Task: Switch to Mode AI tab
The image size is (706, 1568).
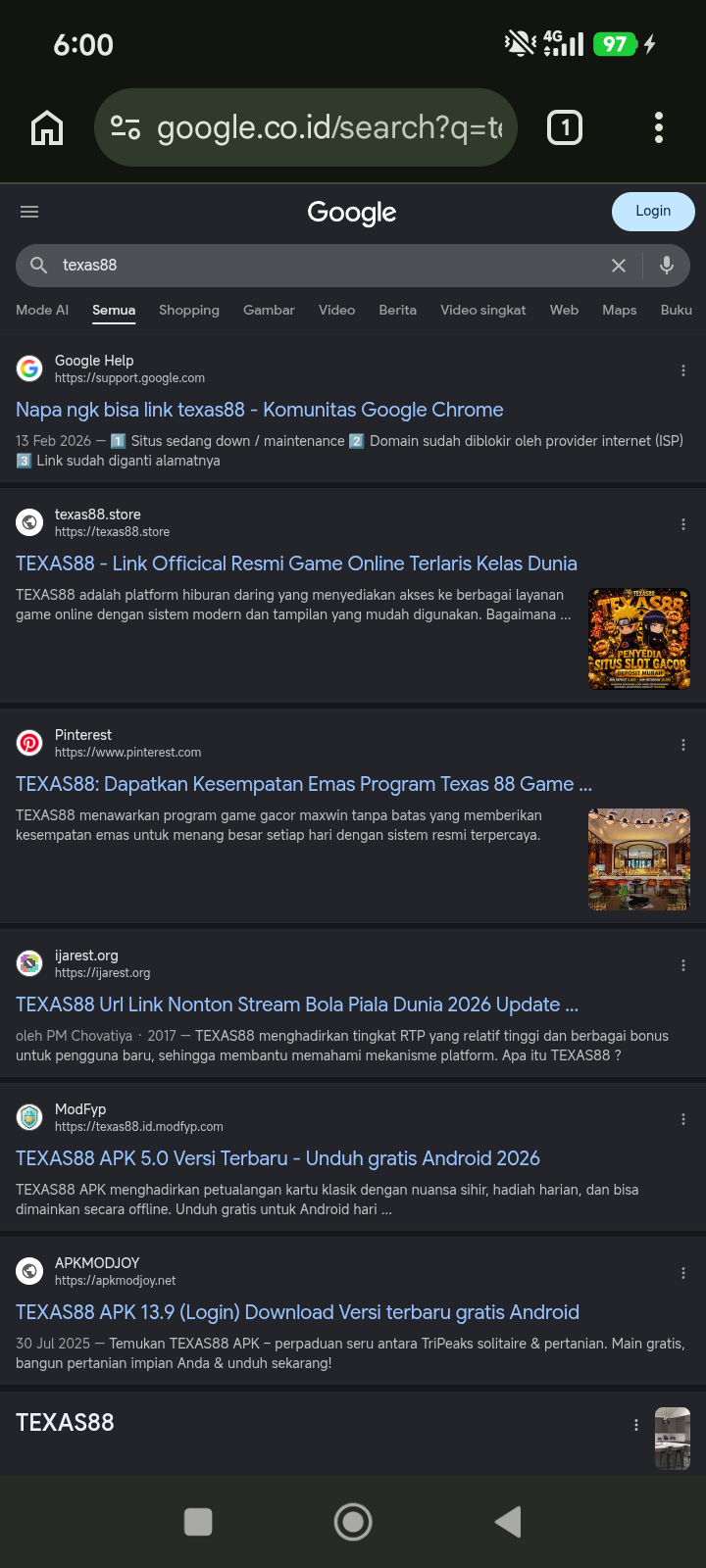Action: point(42,310)
